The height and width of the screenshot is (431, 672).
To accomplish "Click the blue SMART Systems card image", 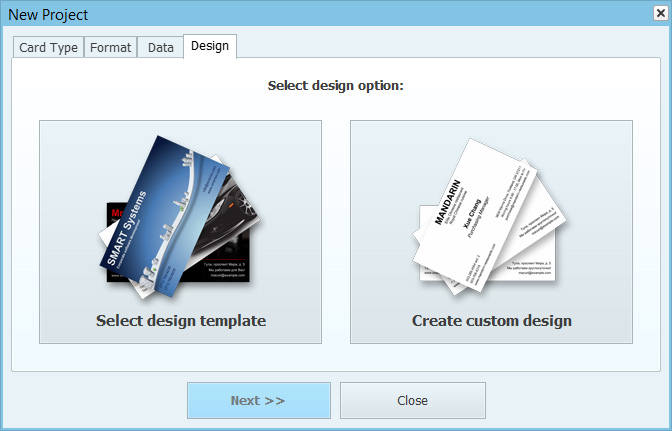I will 165,216.
